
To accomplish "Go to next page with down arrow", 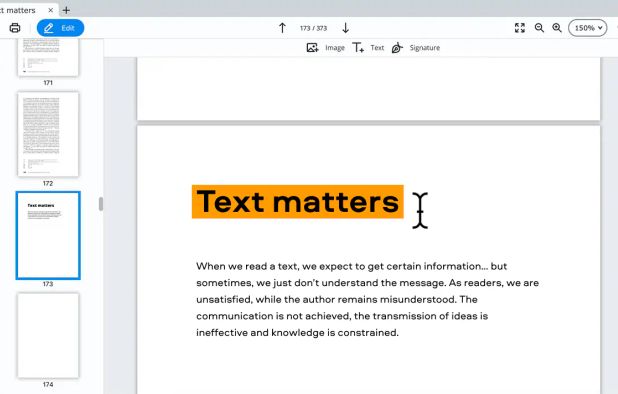I will click(346, 28).
